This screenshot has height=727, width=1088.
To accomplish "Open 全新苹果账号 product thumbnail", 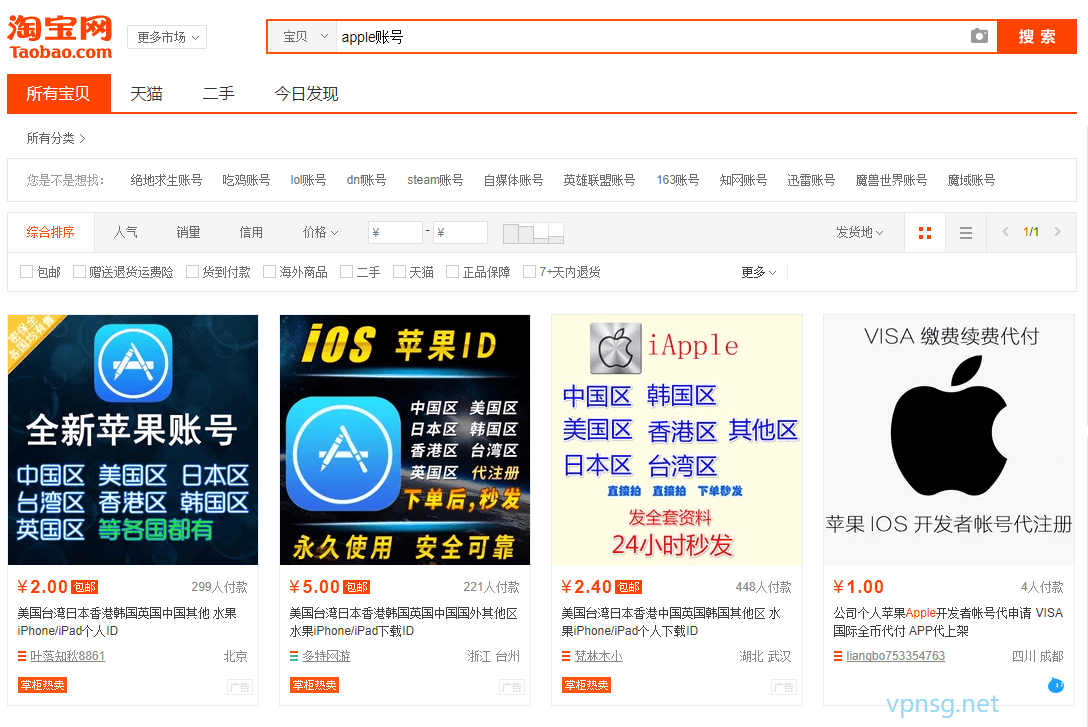I will (133, 440).
